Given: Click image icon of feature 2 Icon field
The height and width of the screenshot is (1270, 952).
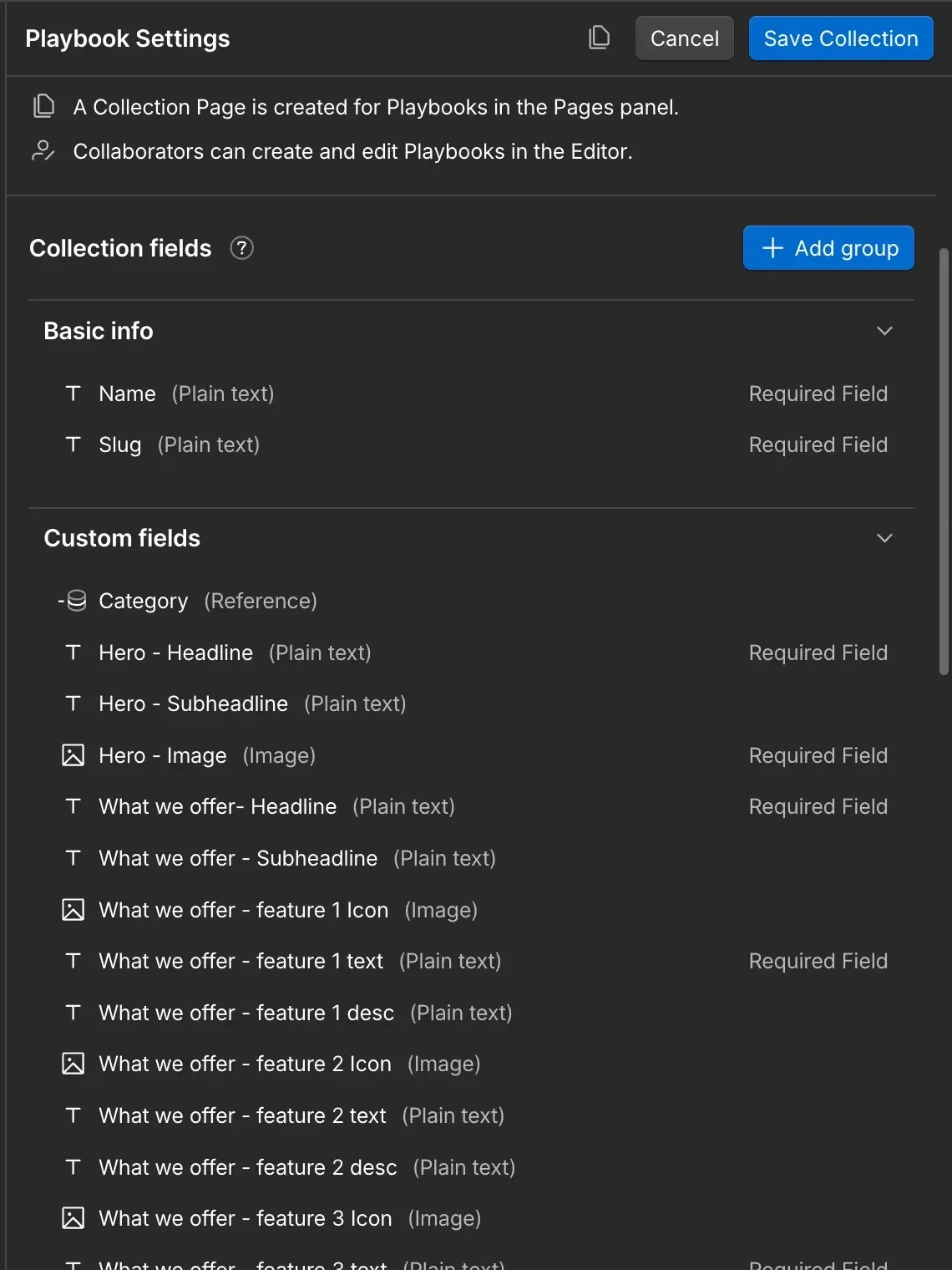Looking at the screenshot, I should click(x=73, y=1064).
